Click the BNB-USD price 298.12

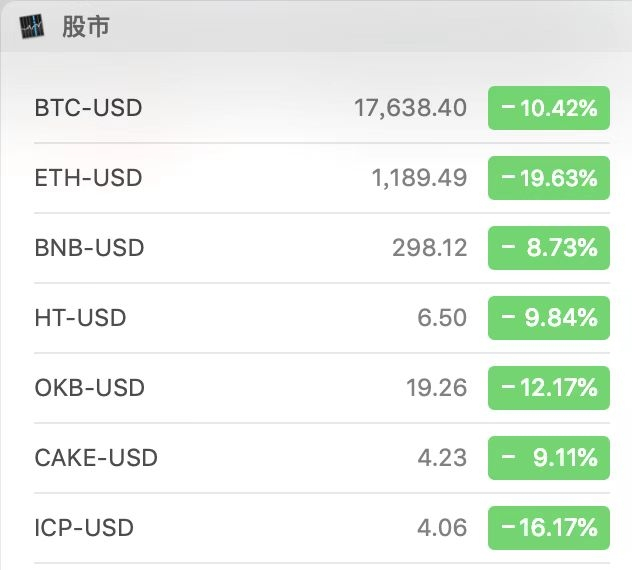(429, 248)
